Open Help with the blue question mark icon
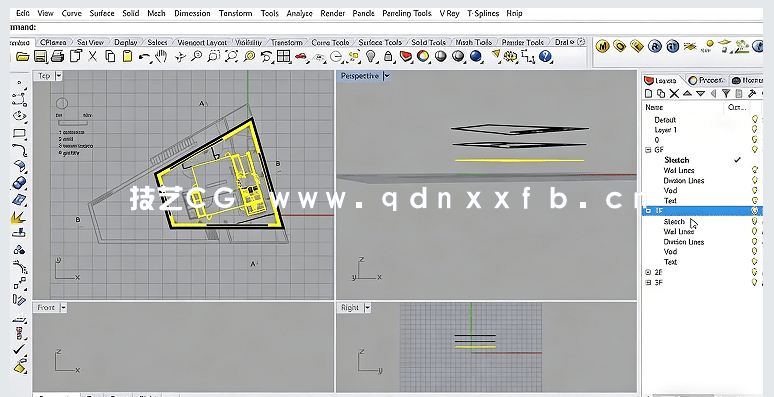 click(545, 56)
